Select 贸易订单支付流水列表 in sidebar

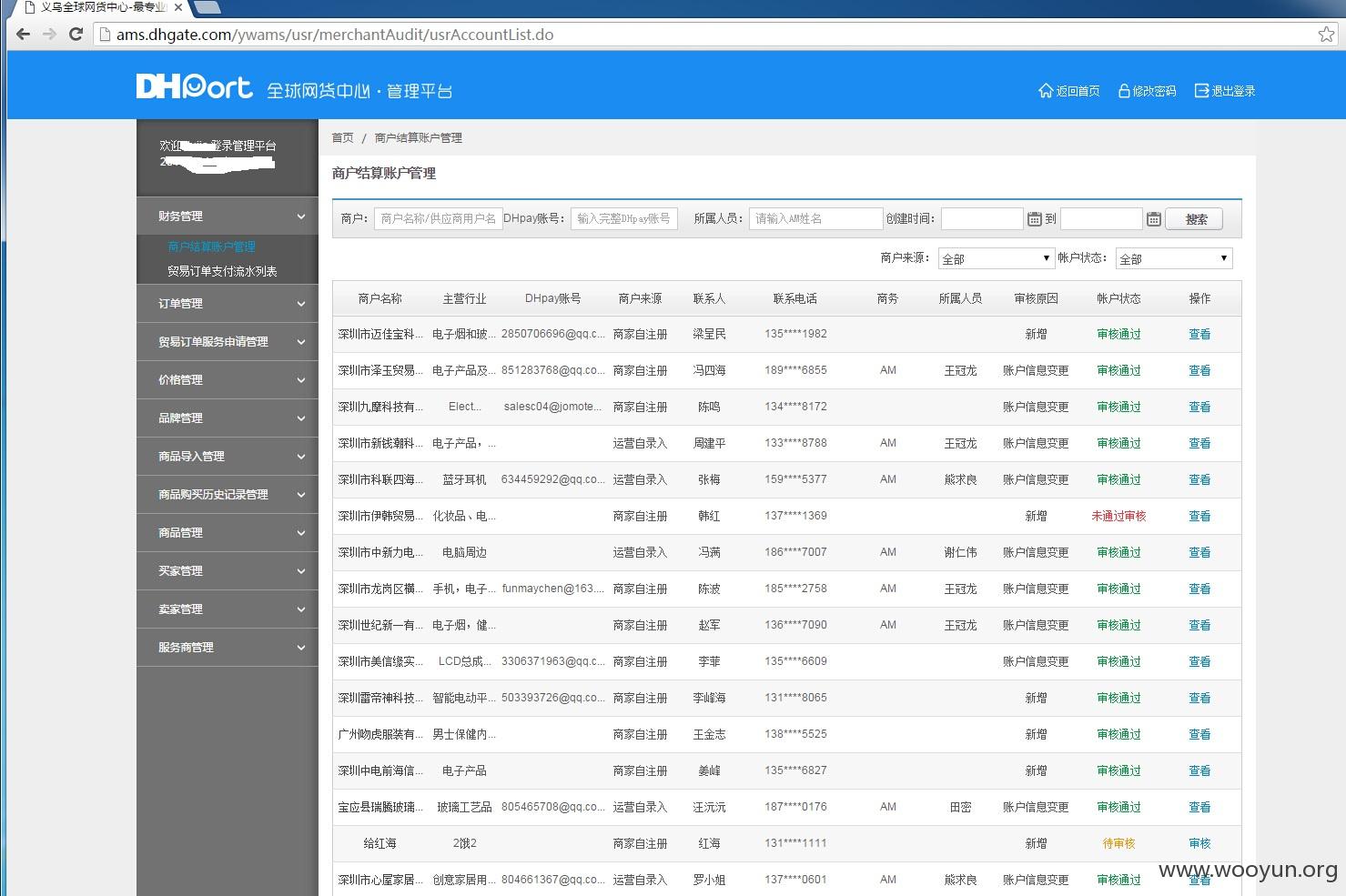coord(222,271)
